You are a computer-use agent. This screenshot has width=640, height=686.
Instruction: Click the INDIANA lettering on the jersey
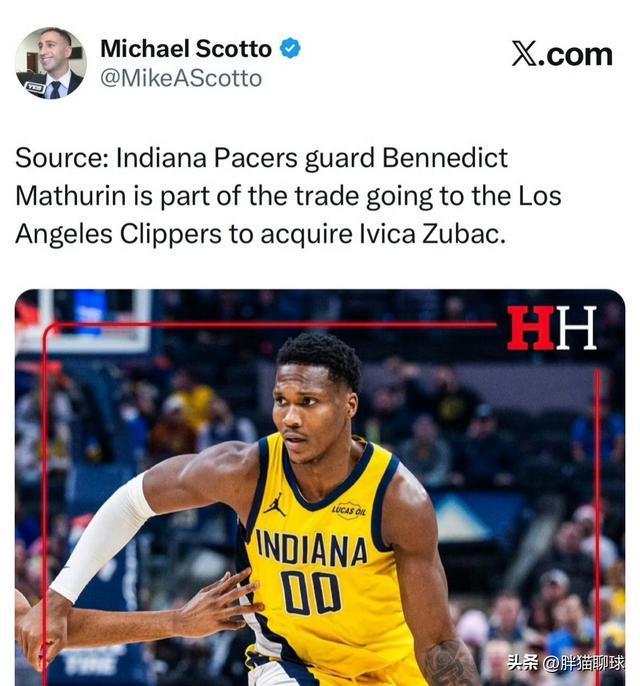[x=311, y=548]
